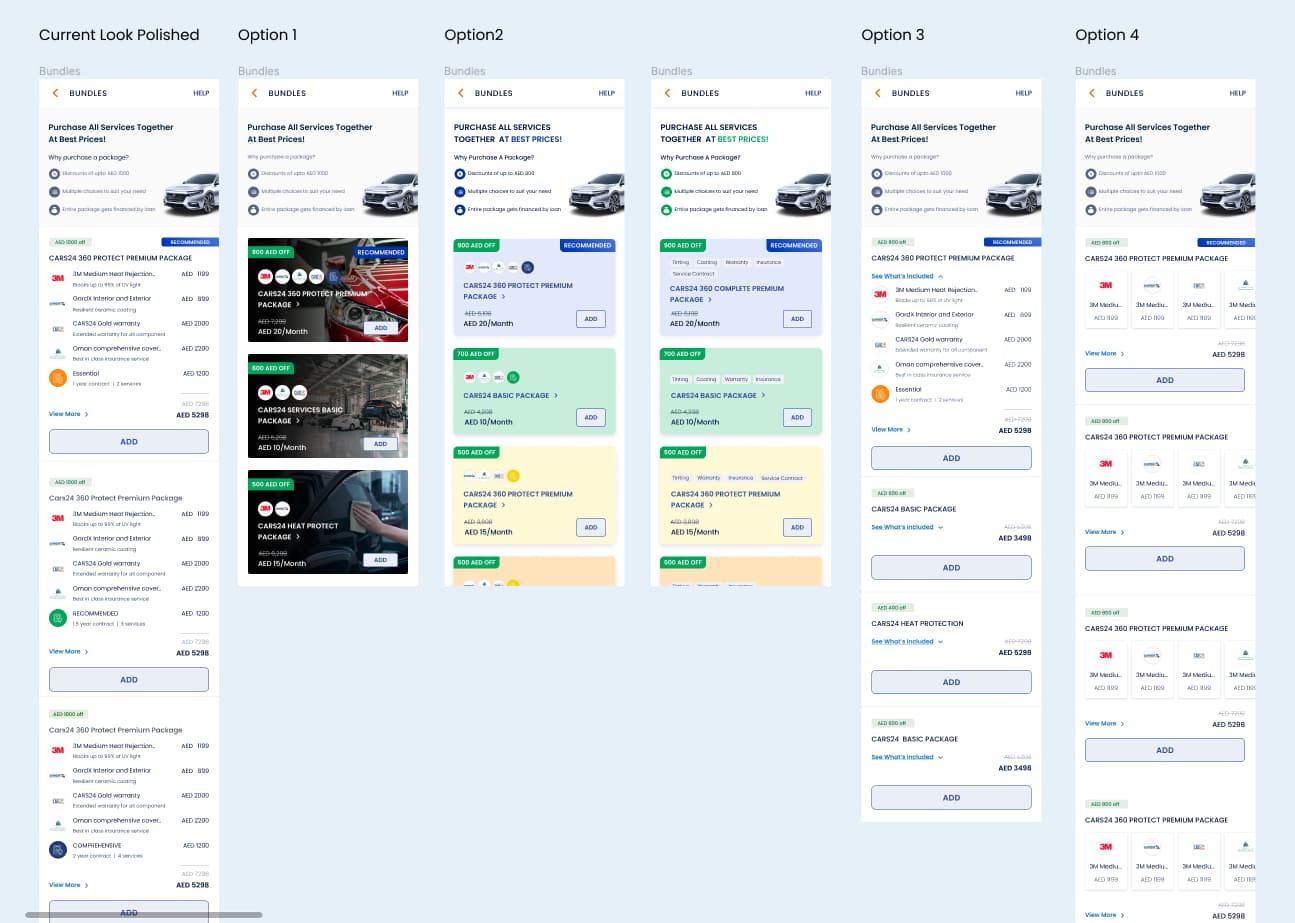Select 'Current Look Polished' heading text
The width and height of the screenshot is (1295, 923).
click(119, 35)
